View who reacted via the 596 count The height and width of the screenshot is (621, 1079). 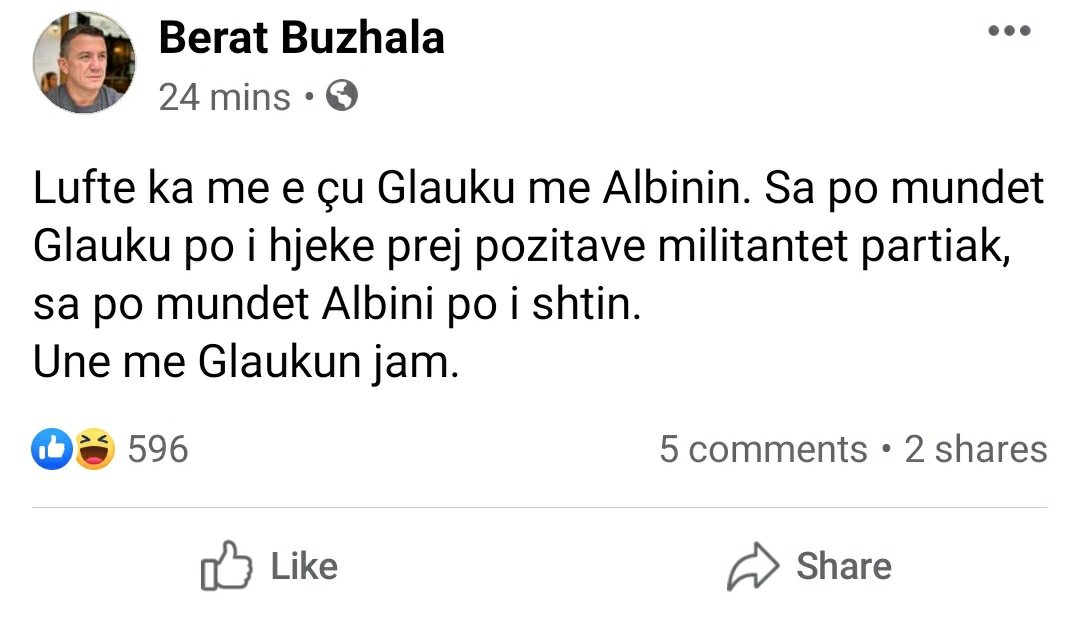pos(158,449)
